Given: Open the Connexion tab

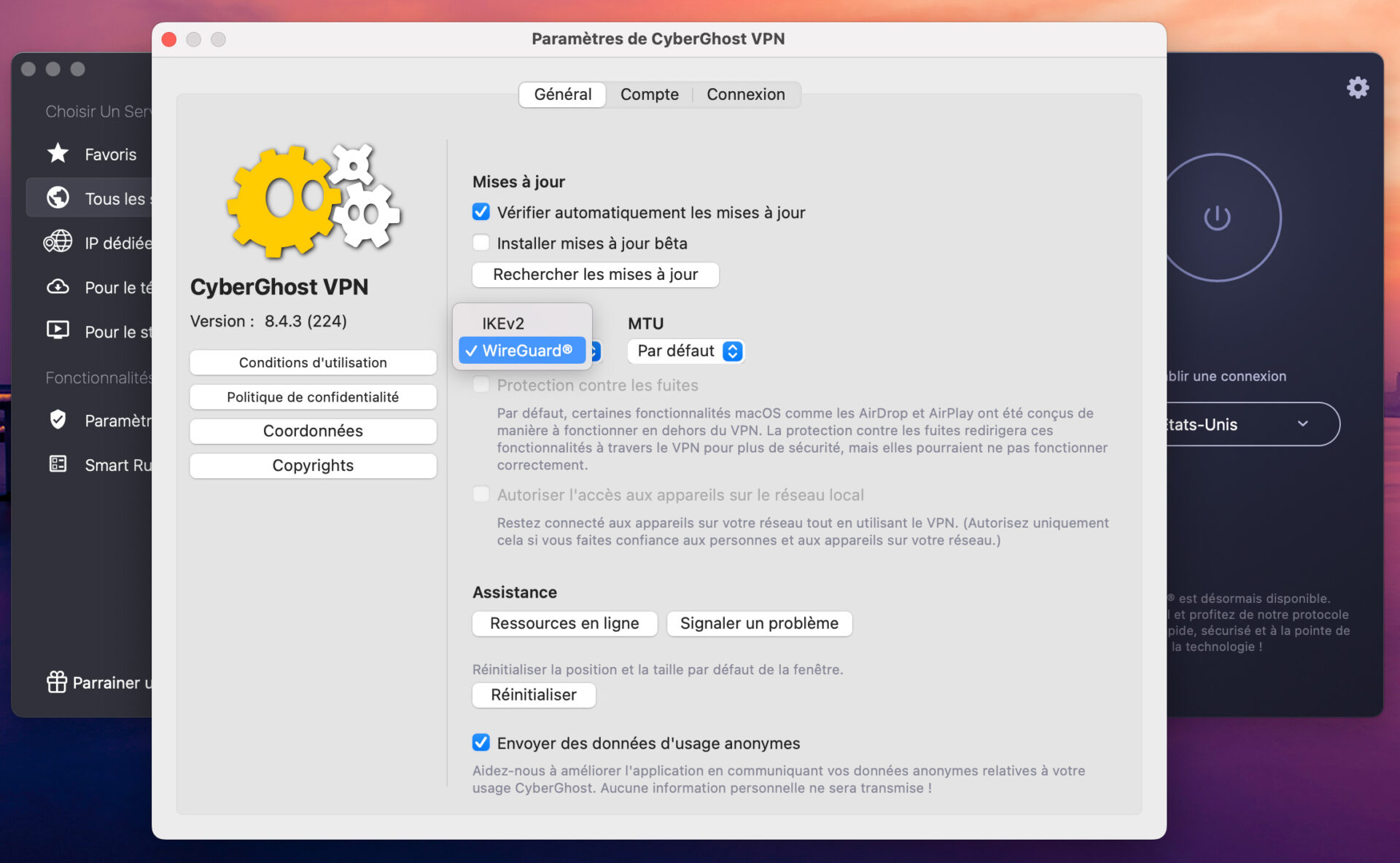Looking at the screenshot, I should (745, 94).
